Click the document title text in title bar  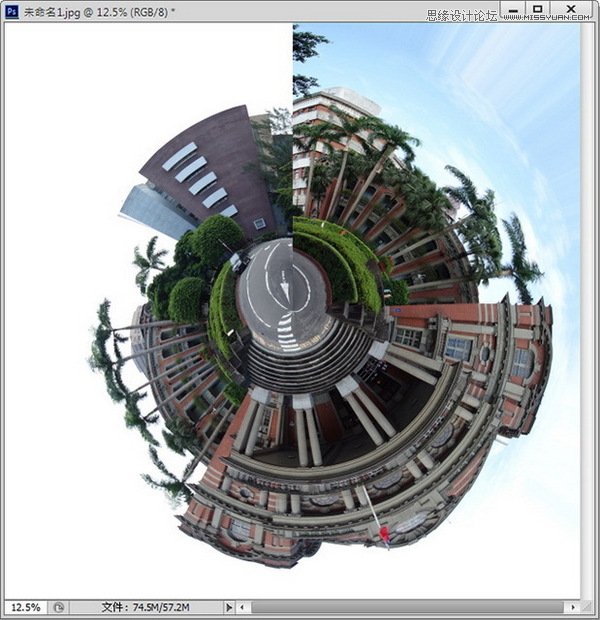coord(100,12)
